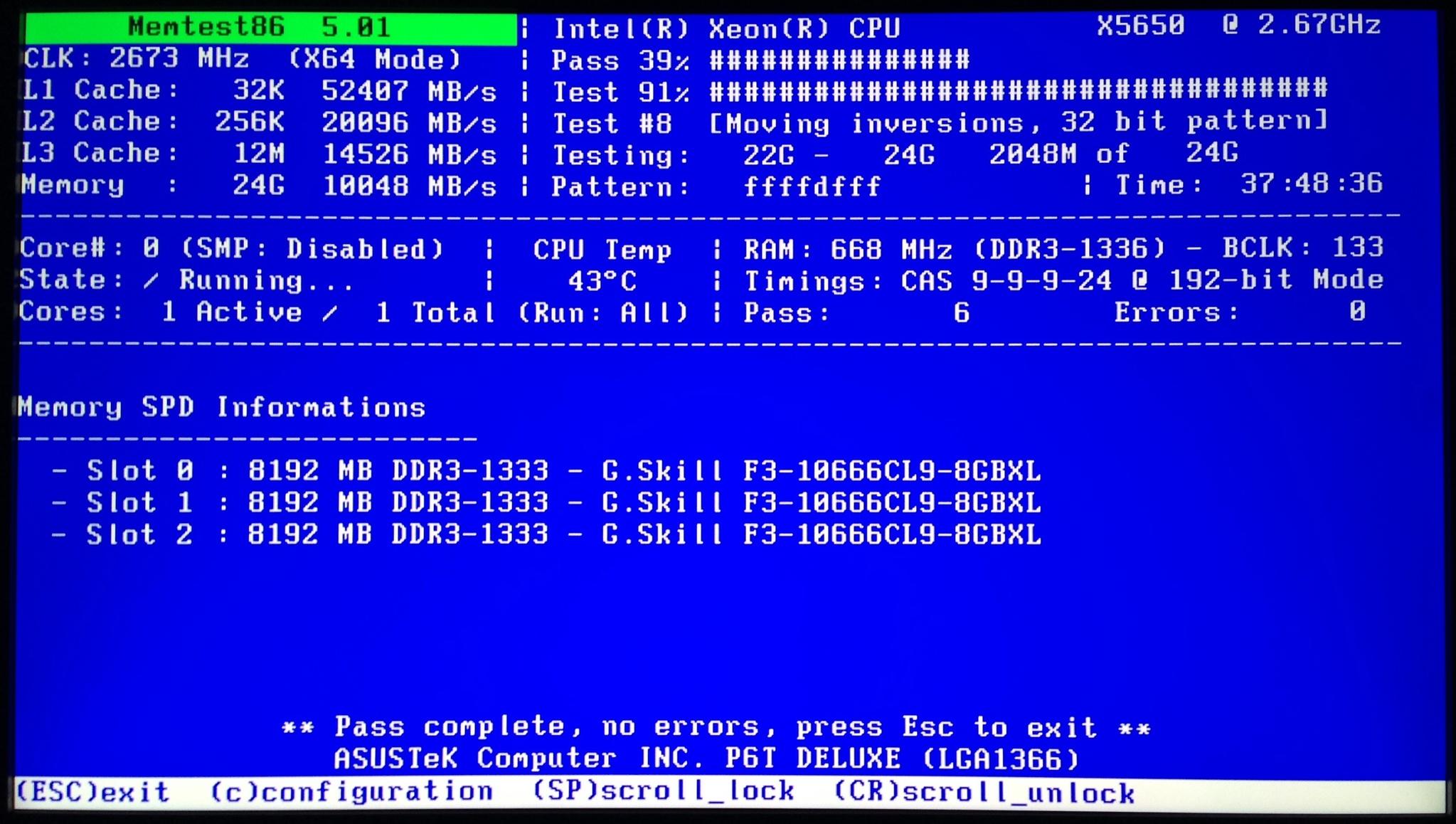Click the CPU Temp 43°C reading
1456x824 pixels.
[x=602, y=281]
